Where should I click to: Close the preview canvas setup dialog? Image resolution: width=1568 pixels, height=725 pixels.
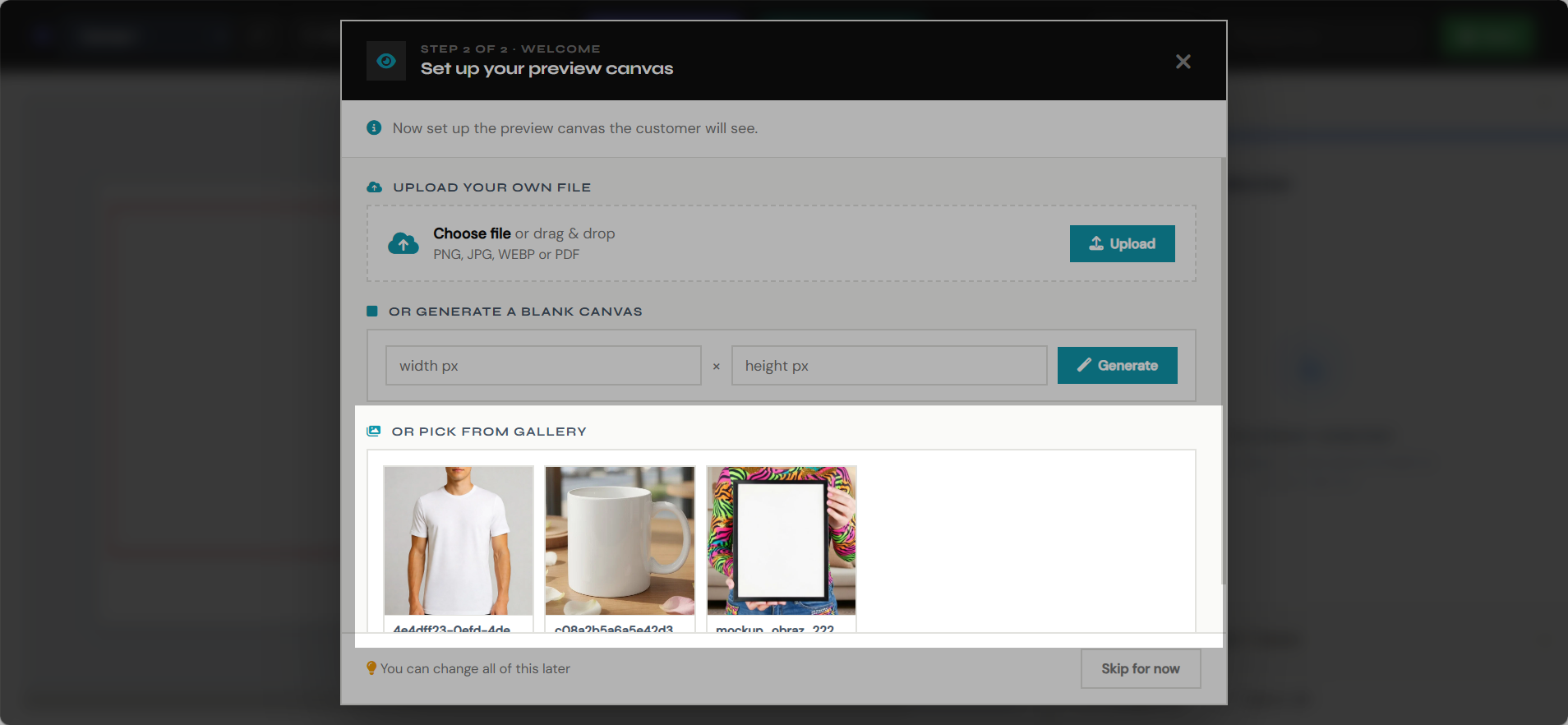click(1183, 62)
